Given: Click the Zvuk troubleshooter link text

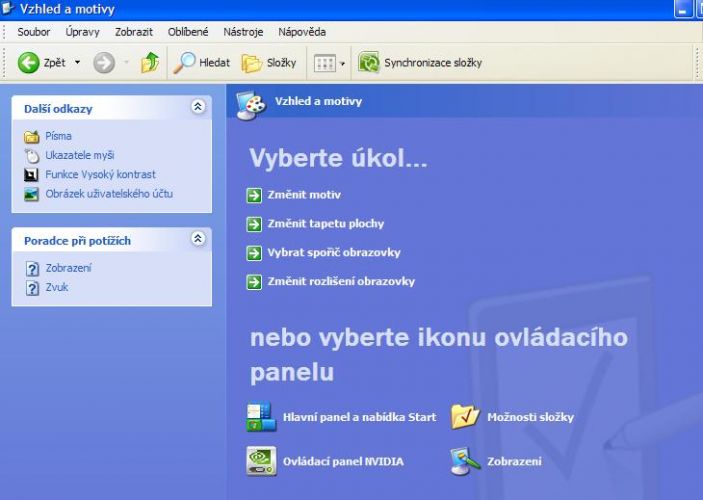Looking at the screenshot, I should 57,287.
